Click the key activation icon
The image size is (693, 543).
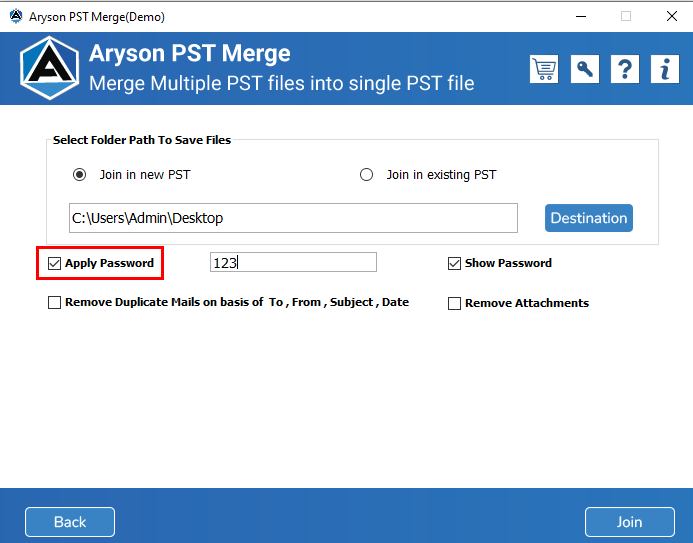584,69
